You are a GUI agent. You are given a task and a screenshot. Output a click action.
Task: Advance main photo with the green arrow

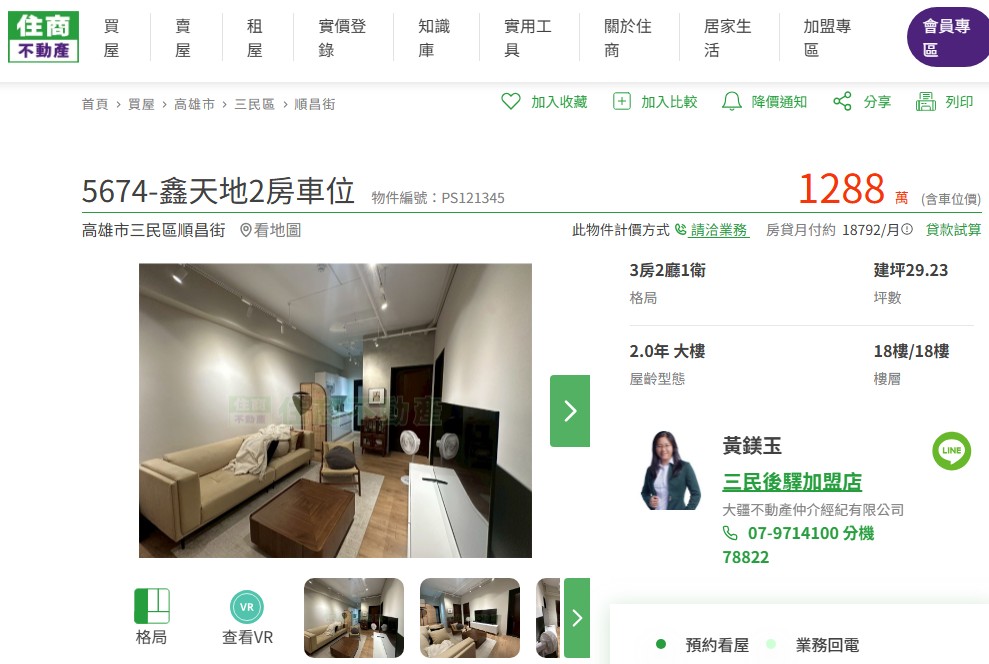tap(570, 411)
